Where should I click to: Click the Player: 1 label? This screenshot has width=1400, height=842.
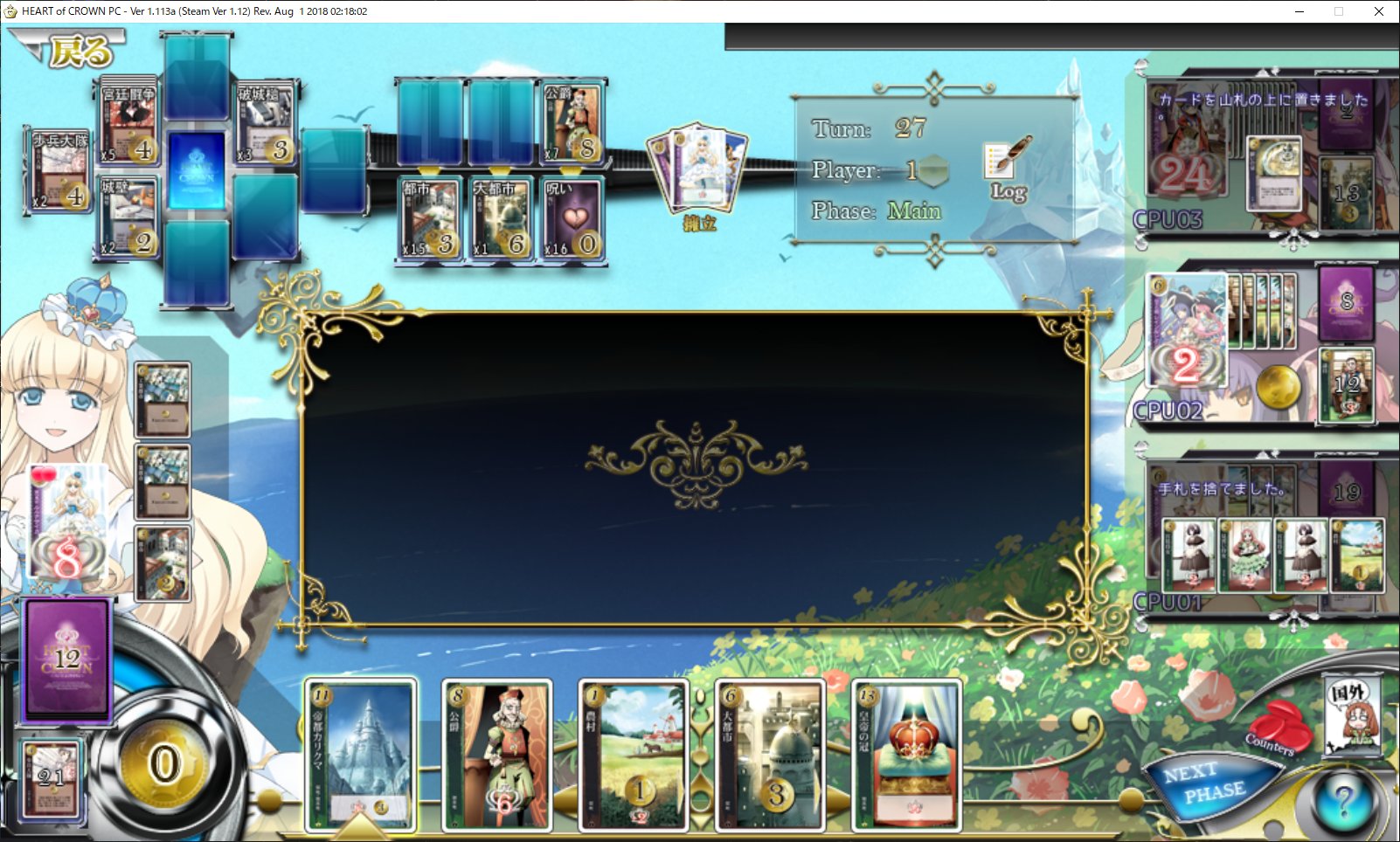click(x=865, y=169)
